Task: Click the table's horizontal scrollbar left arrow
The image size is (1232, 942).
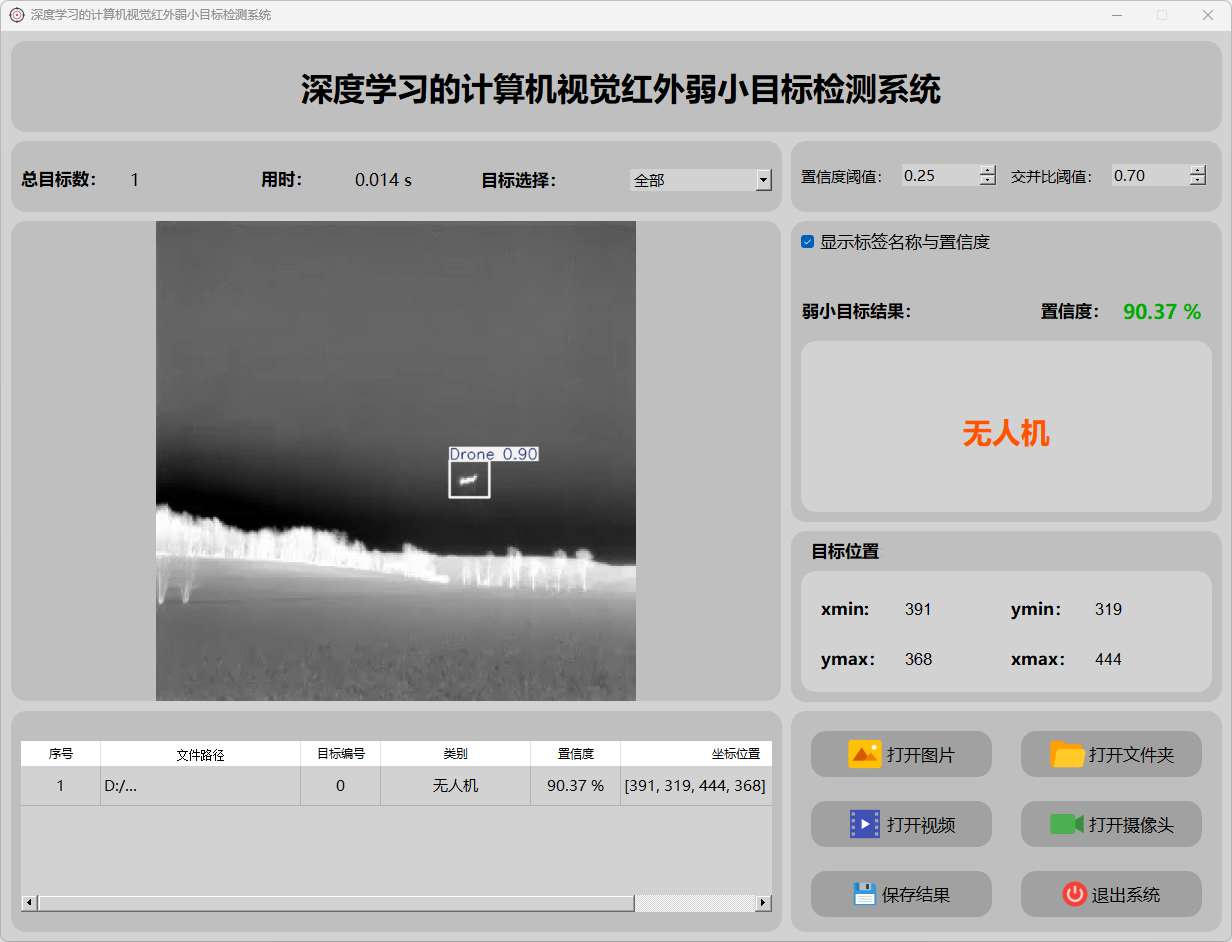Action: (x=29, y=903)
